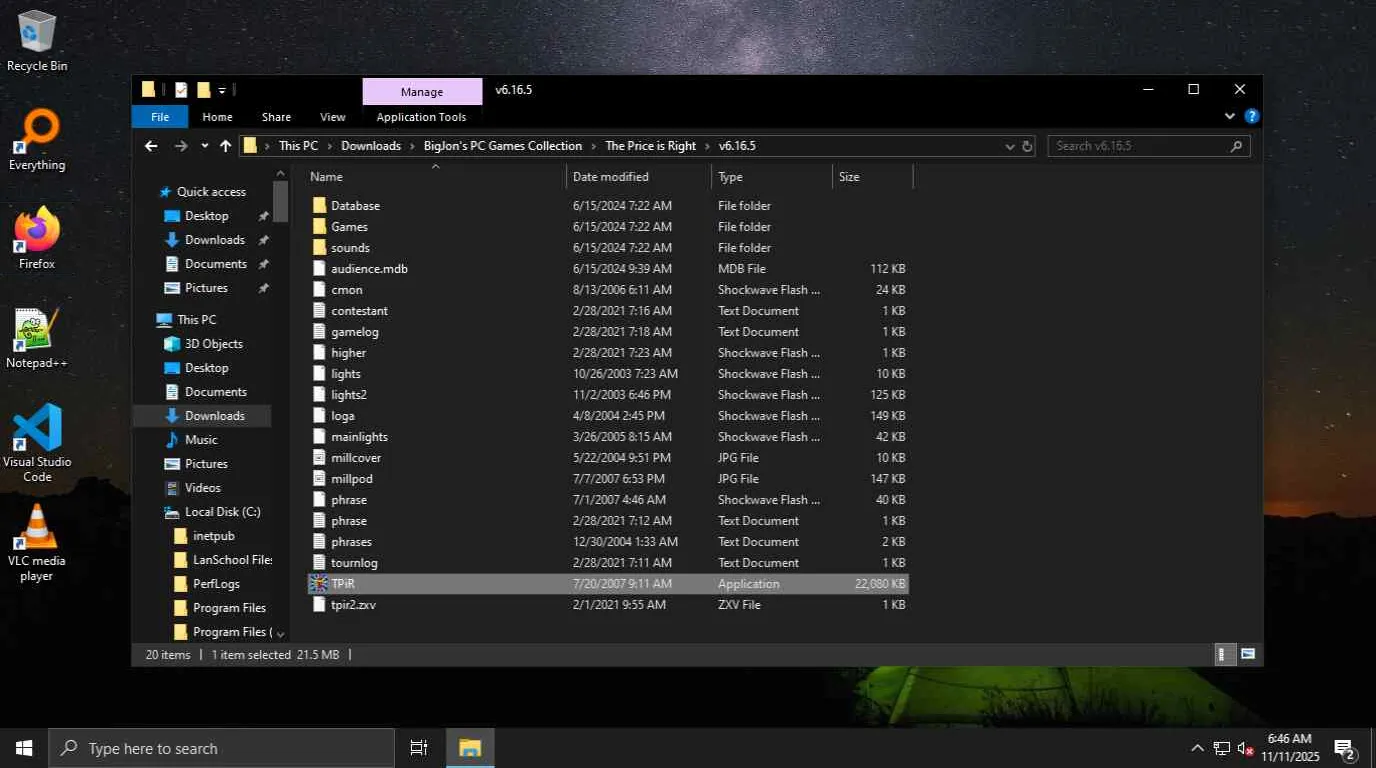Click the chevron after Downloads in address bar
Image resolution: width=1376 pixels, height=768 pixels.
click(412, 146)
